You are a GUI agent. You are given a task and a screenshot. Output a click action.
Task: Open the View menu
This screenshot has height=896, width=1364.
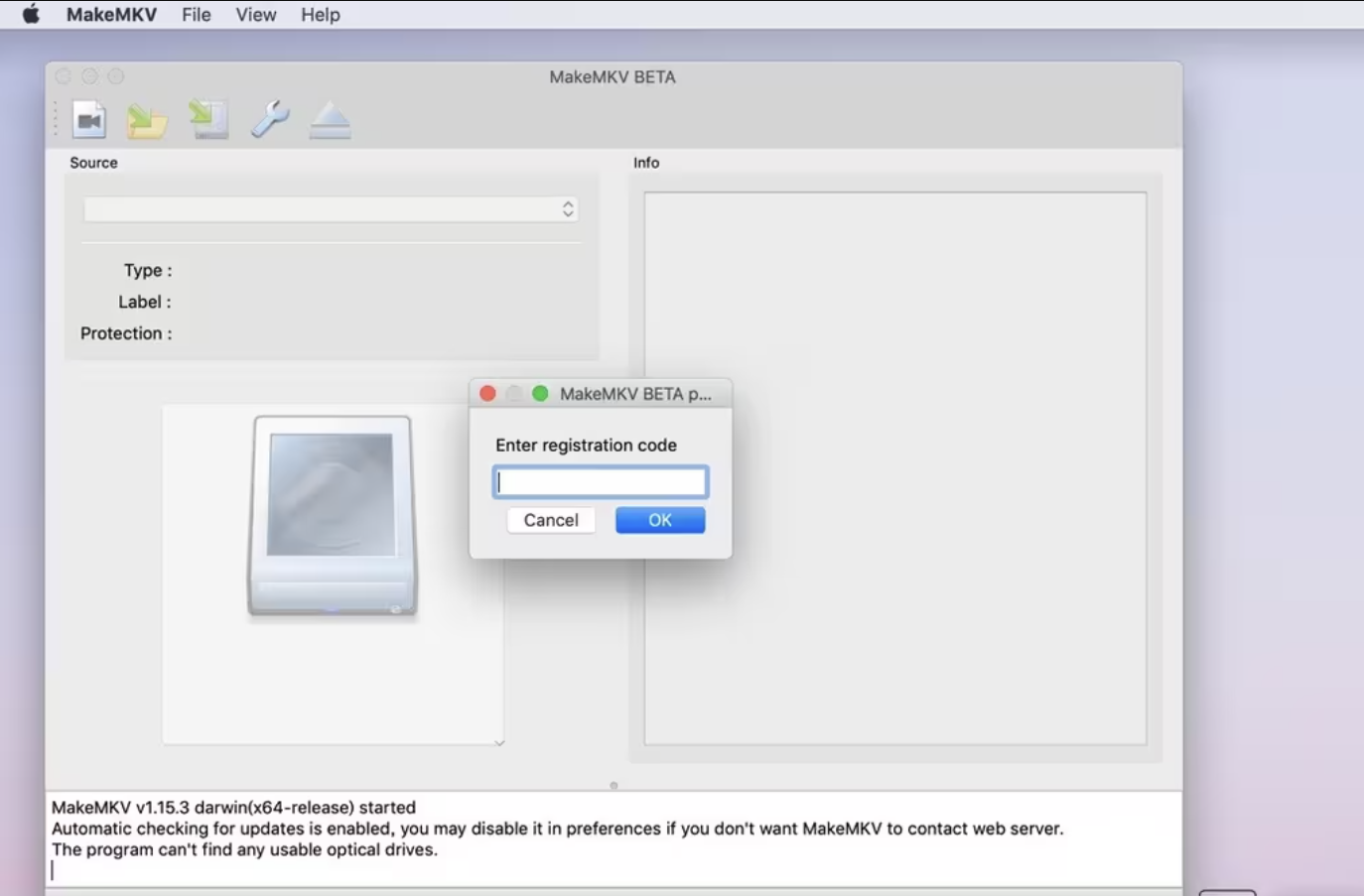(x=256, y=15)
